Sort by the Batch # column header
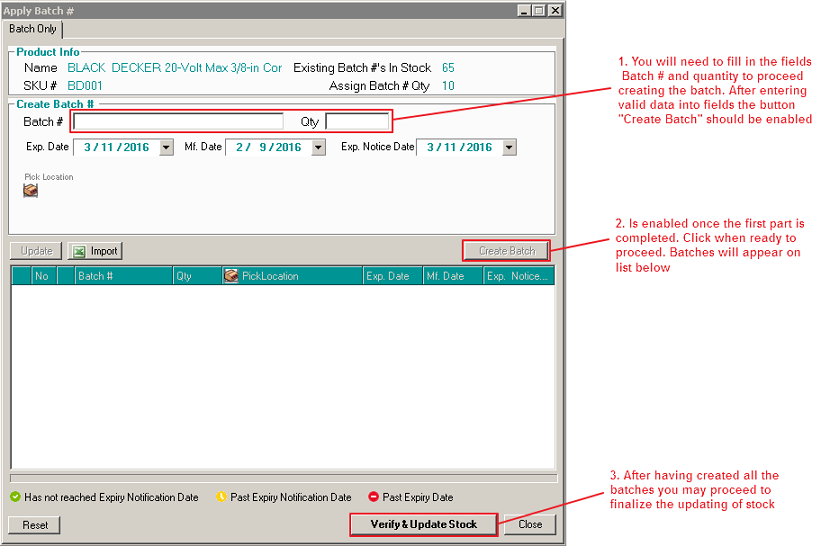839x546 pixels. [x=123, y=276]
